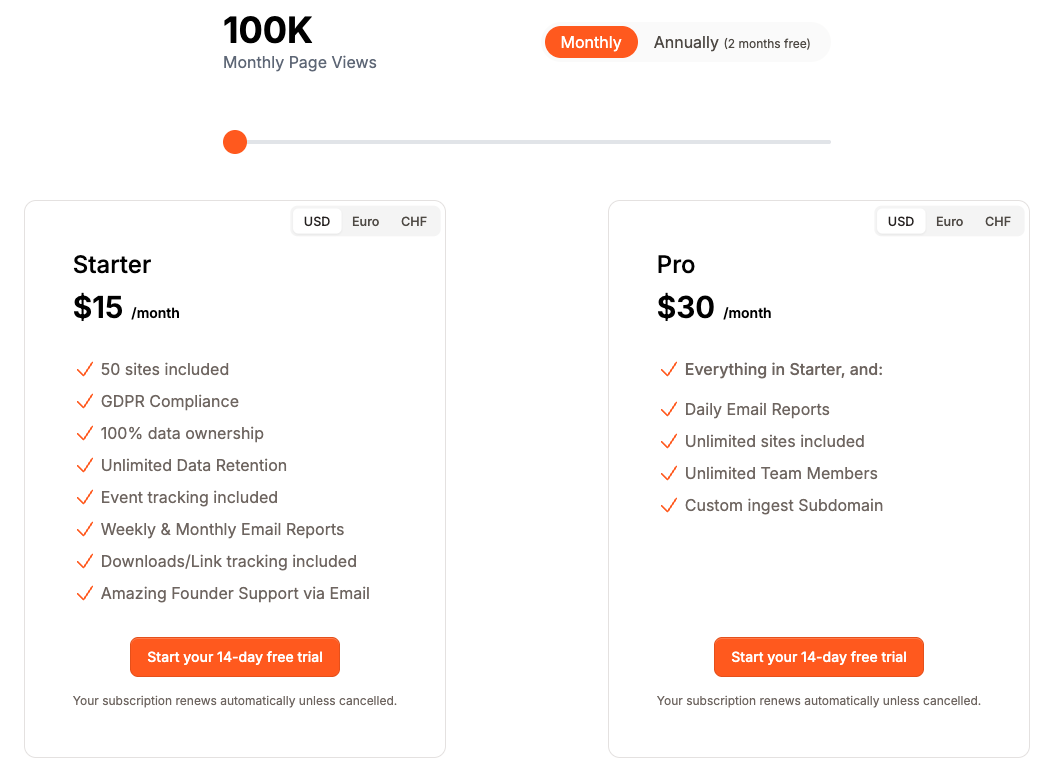
Task: Choose CHF currency in Starter card
Action: click(x=414, y=221)
